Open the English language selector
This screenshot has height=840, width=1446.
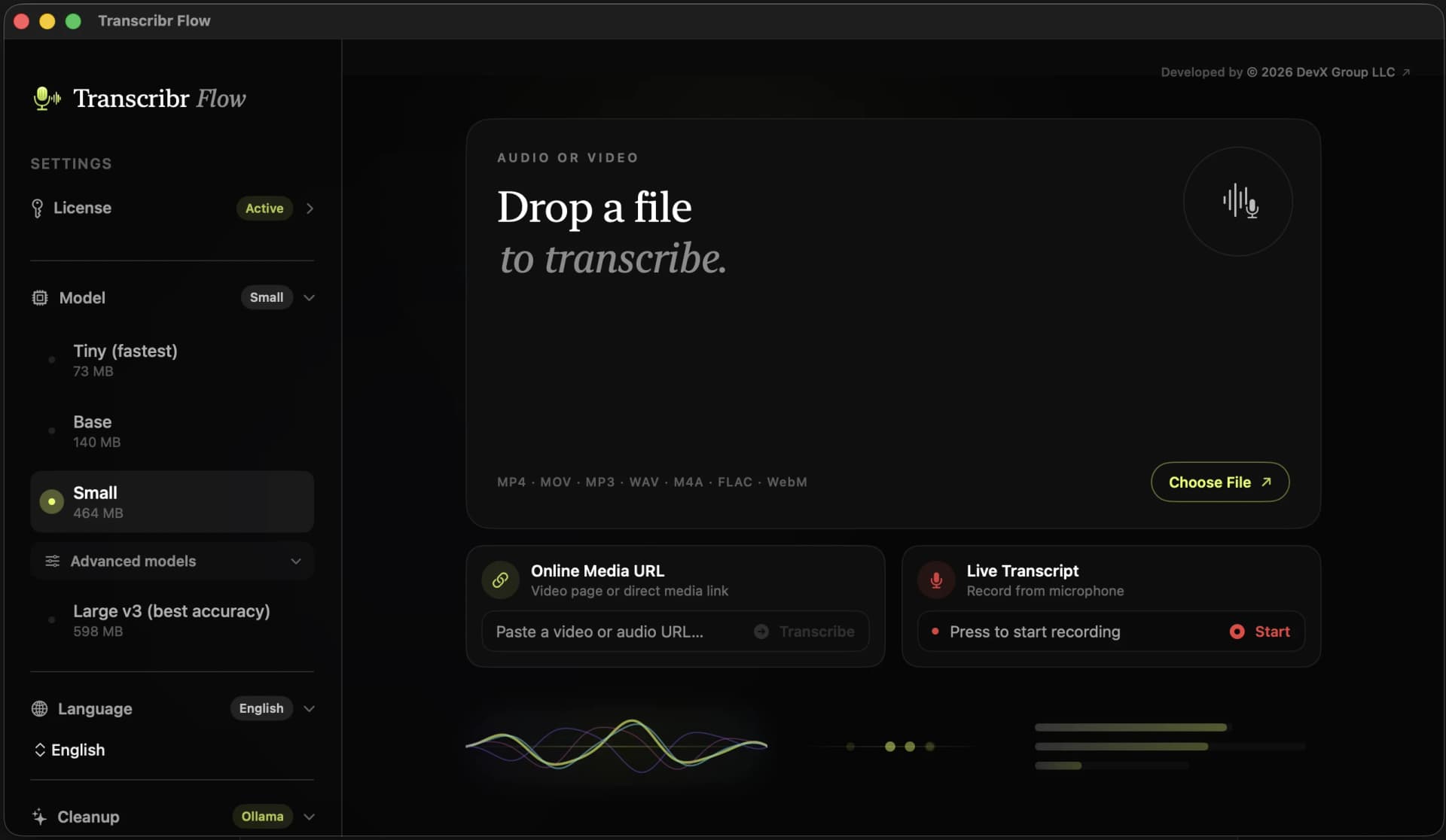70,750
